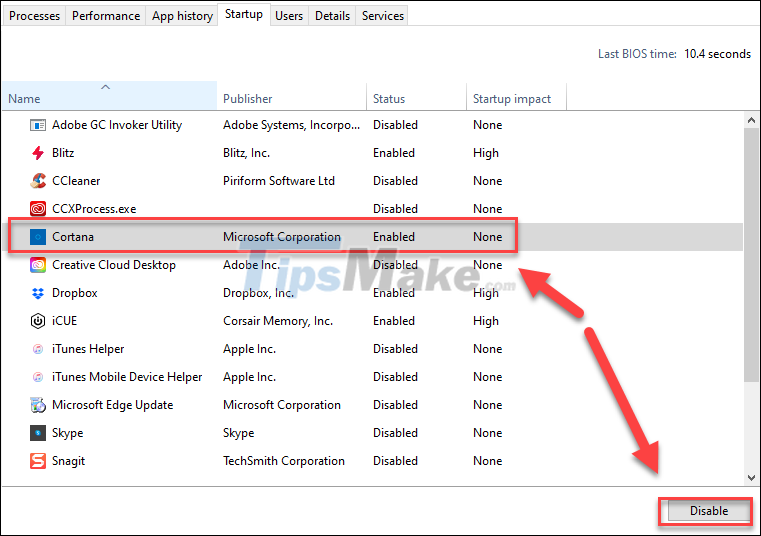
Task: Click the scrollbar down arrow
Action: point(751,478)
